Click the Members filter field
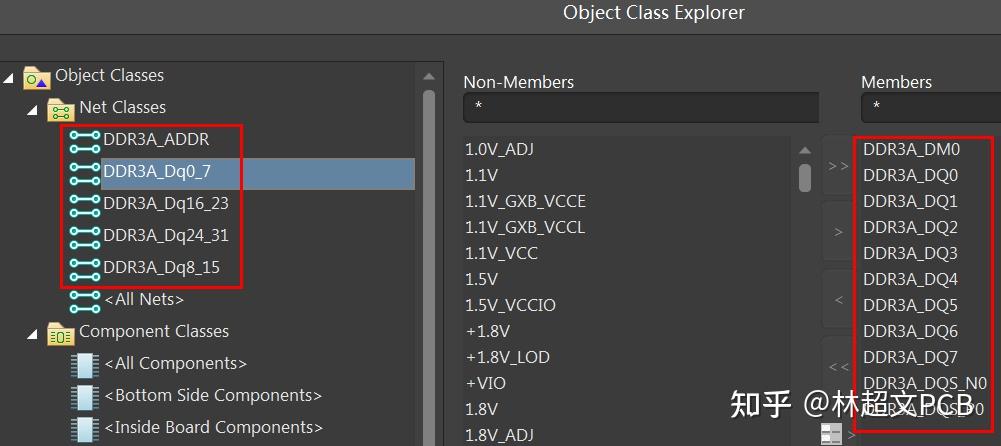 tap(930, 107)
